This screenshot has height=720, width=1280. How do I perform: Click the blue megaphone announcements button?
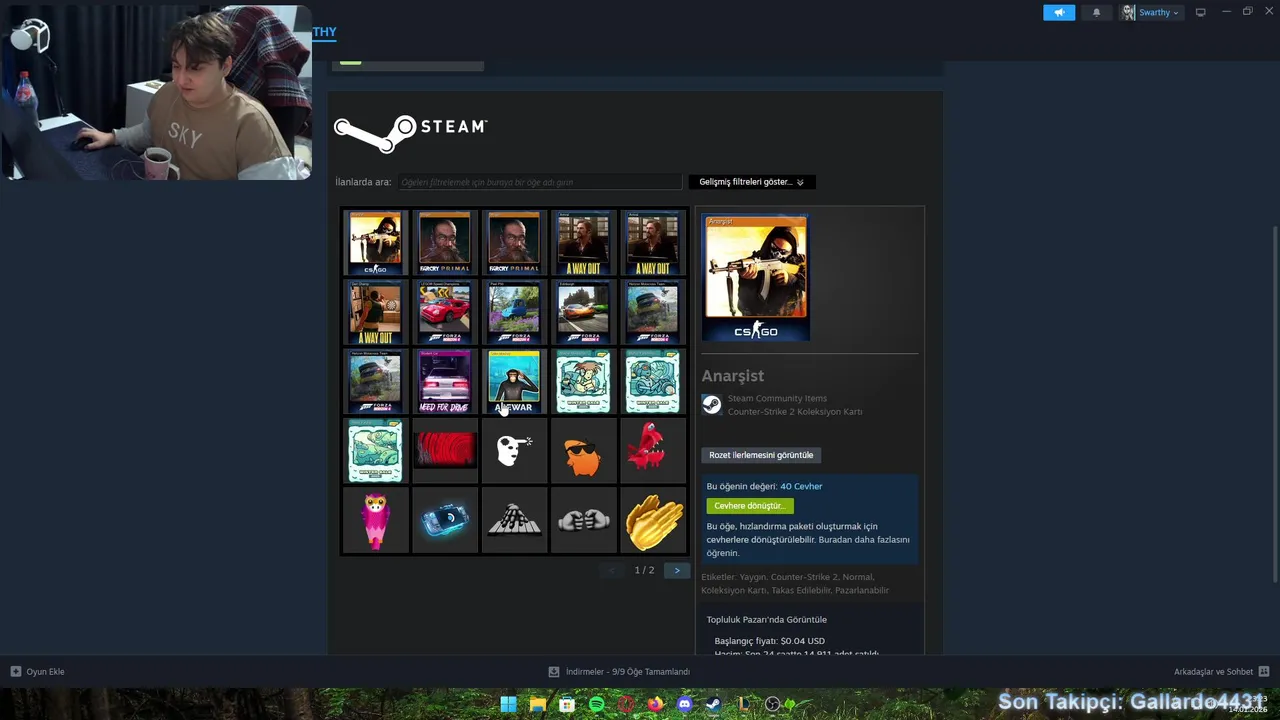tap(1059, 12)
